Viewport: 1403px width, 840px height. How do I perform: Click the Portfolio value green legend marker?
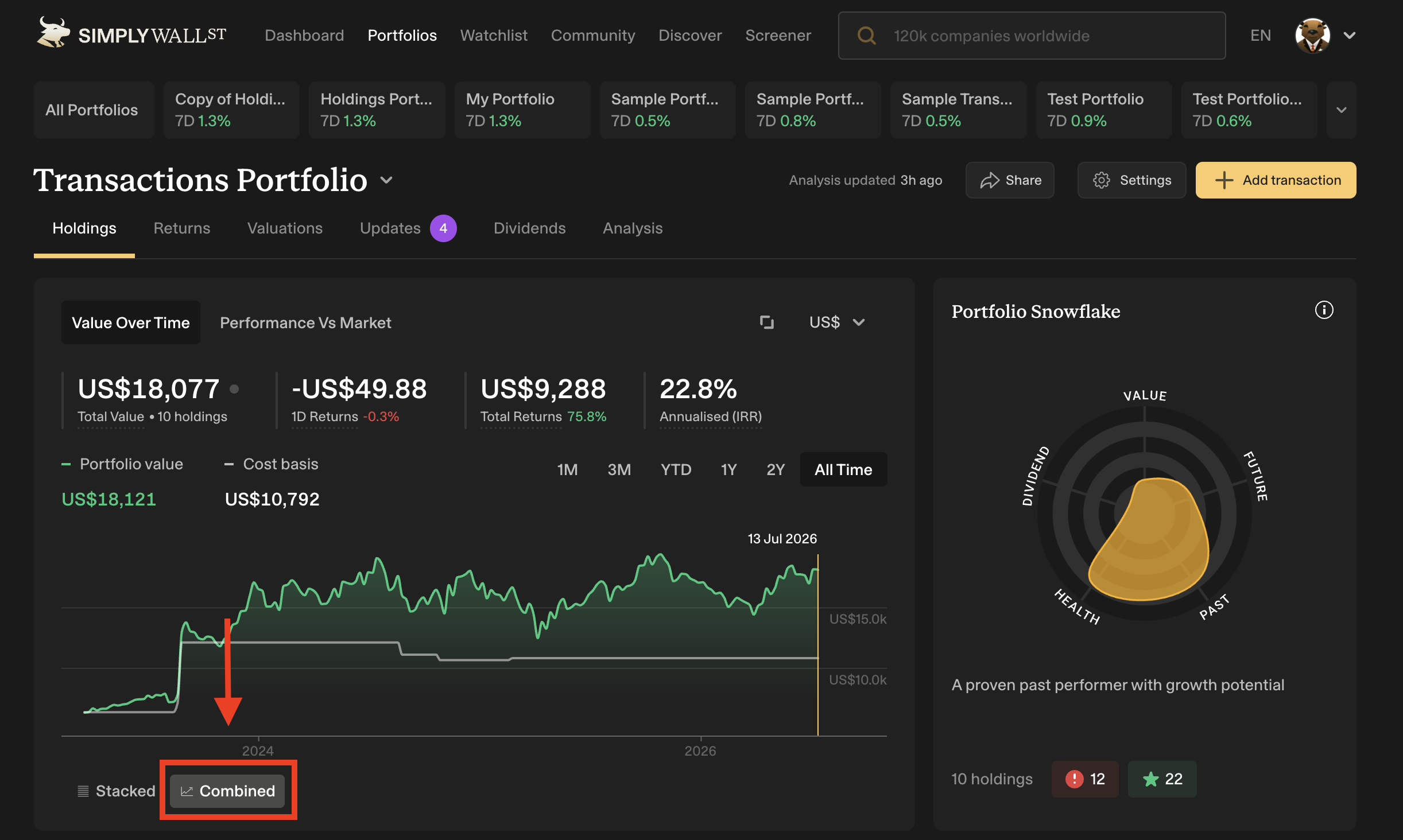66,464
